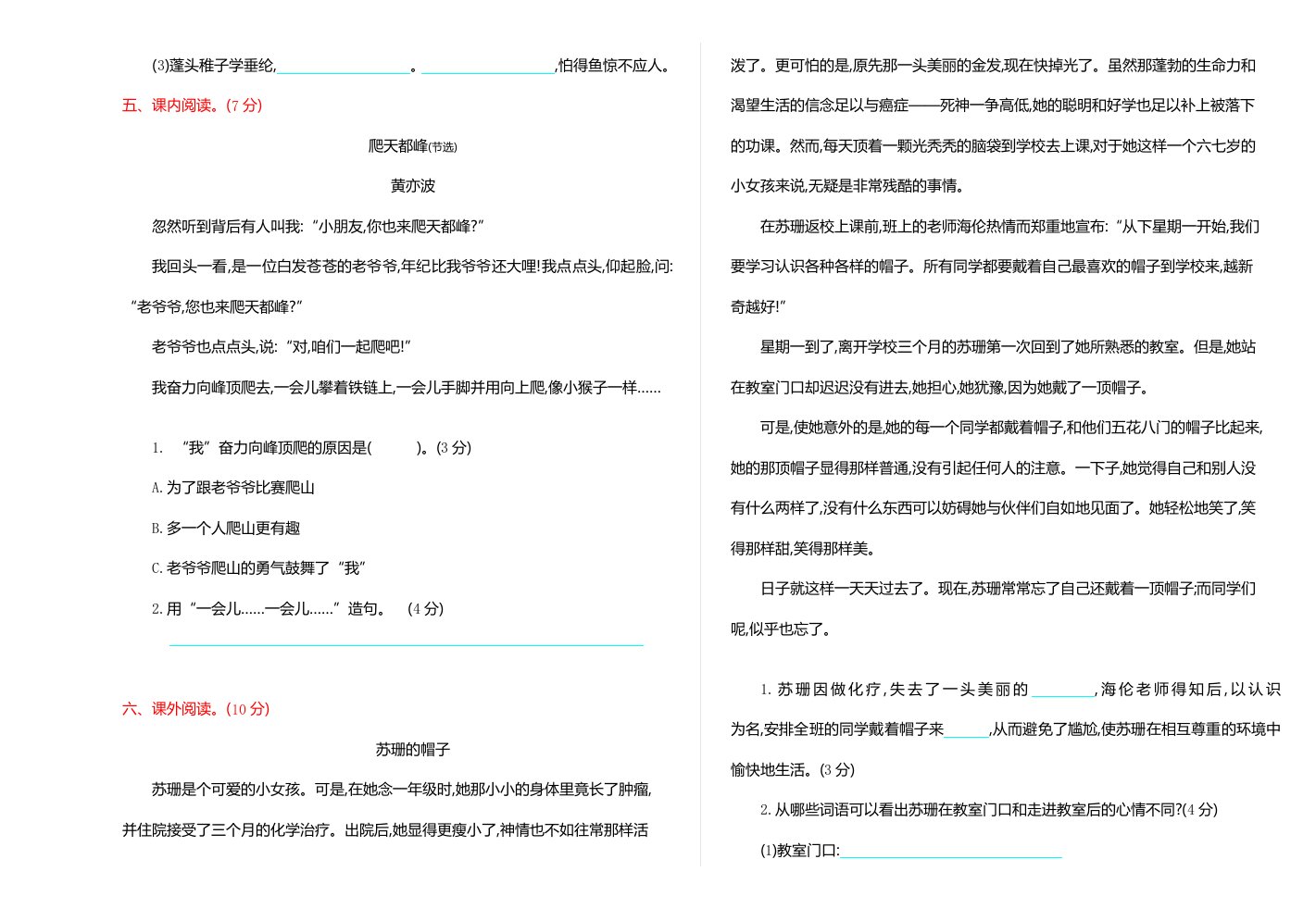Click the passage title "爬天都峰"

tap(398, 146)
